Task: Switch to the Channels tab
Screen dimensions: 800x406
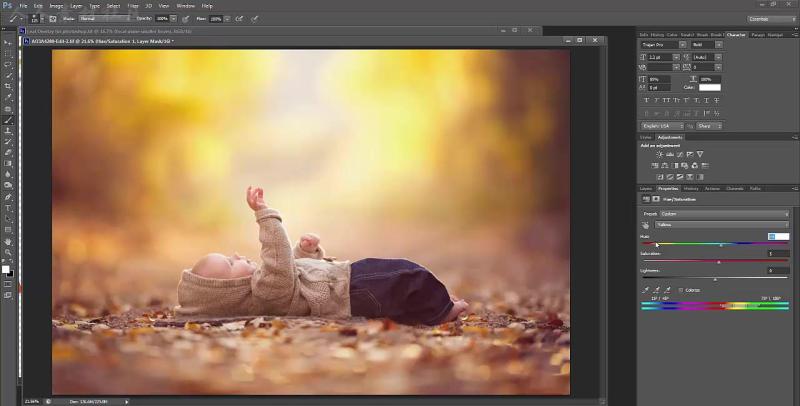Action: (735, 189)
